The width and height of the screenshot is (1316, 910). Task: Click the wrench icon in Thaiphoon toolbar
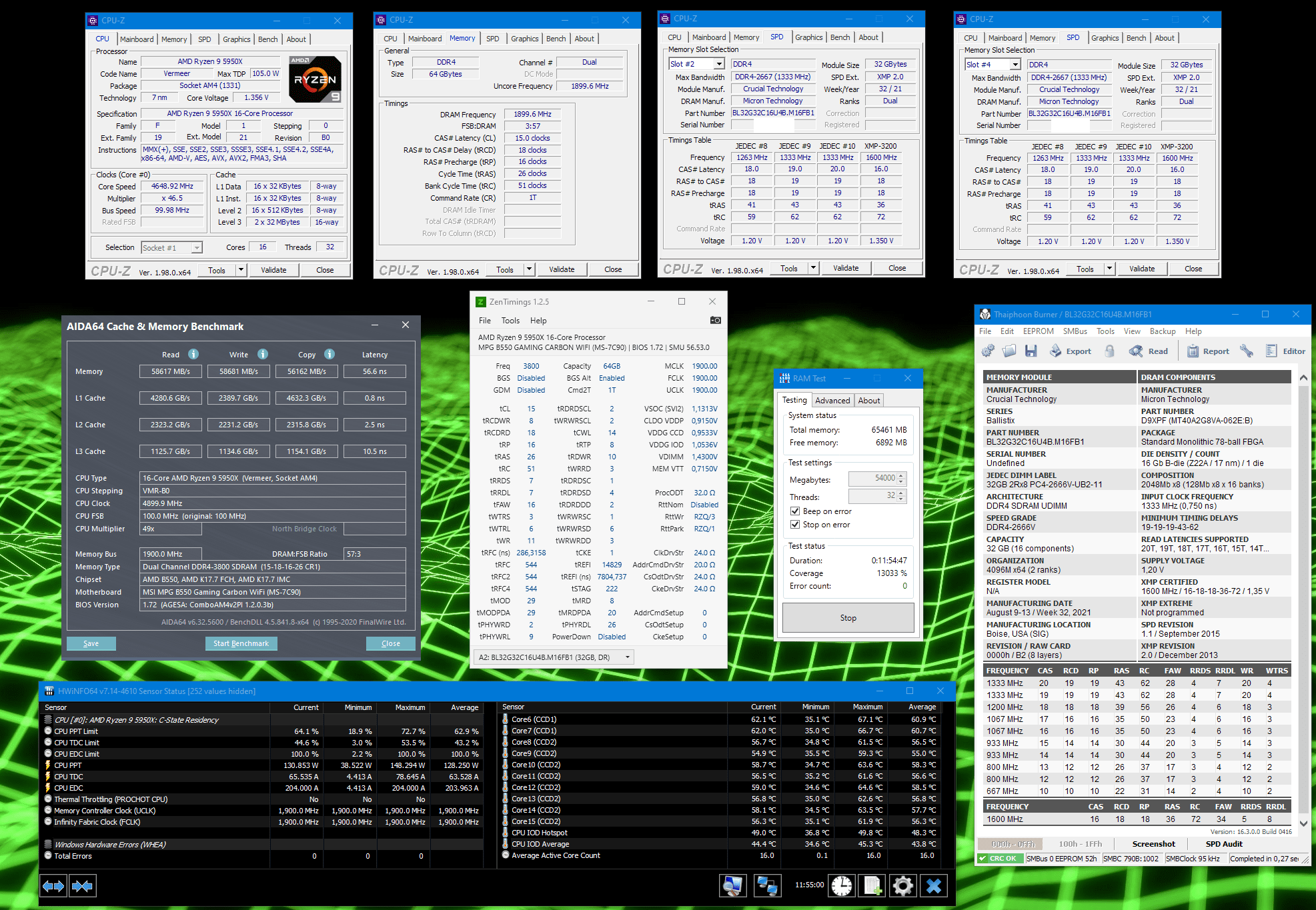1247,351
